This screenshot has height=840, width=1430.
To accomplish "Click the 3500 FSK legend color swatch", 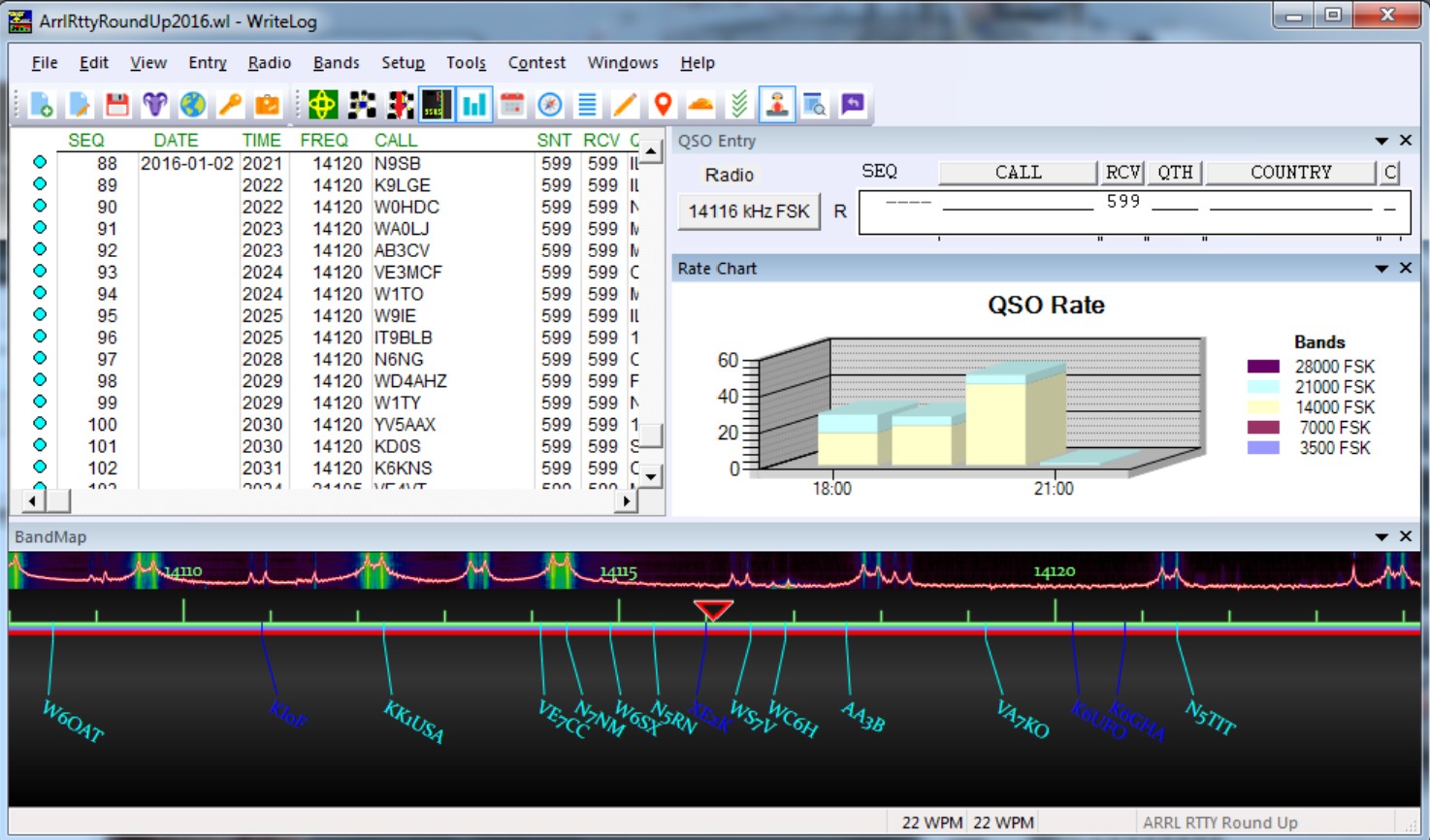I will coord(1263,448).
